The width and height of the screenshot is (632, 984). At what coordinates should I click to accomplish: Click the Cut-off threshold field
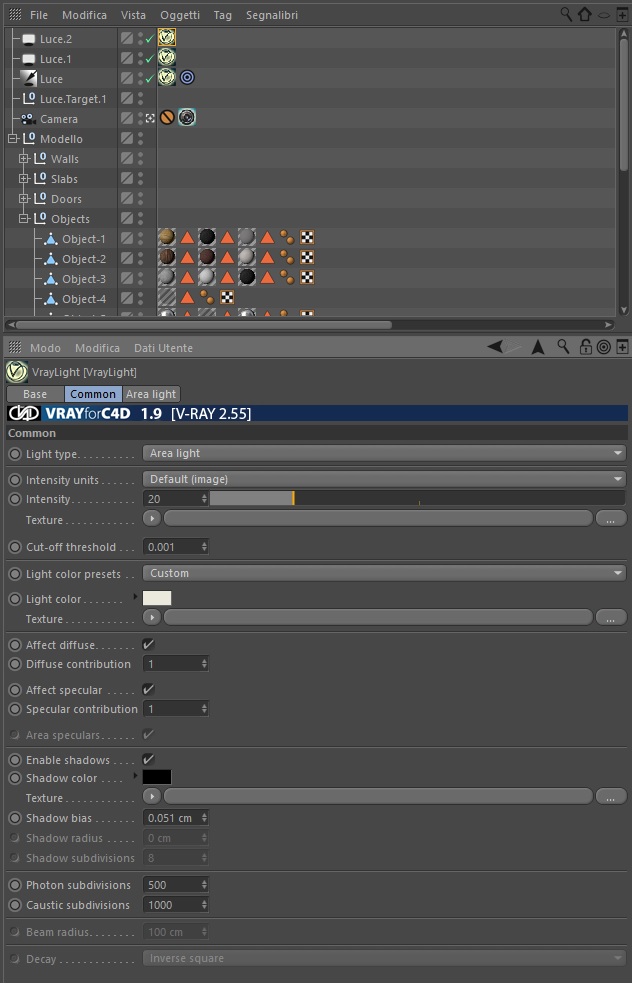pos(175,547)
